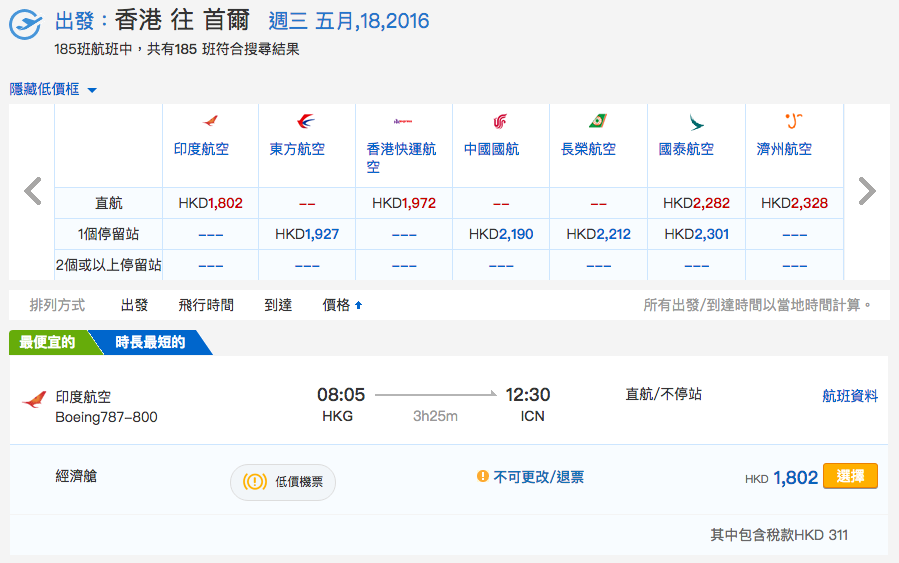Click the low-price ticket warning badge
Image resolution: width=899 pixels, height=563 pixels.
point(283,482)
